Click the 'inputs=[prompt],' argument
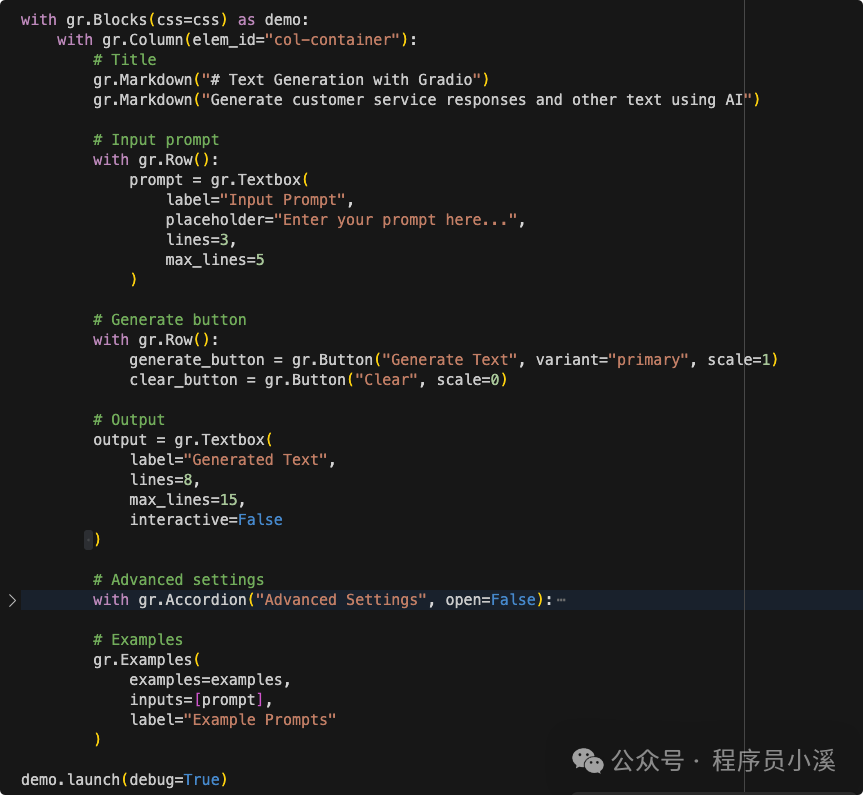 click(201, 700)
